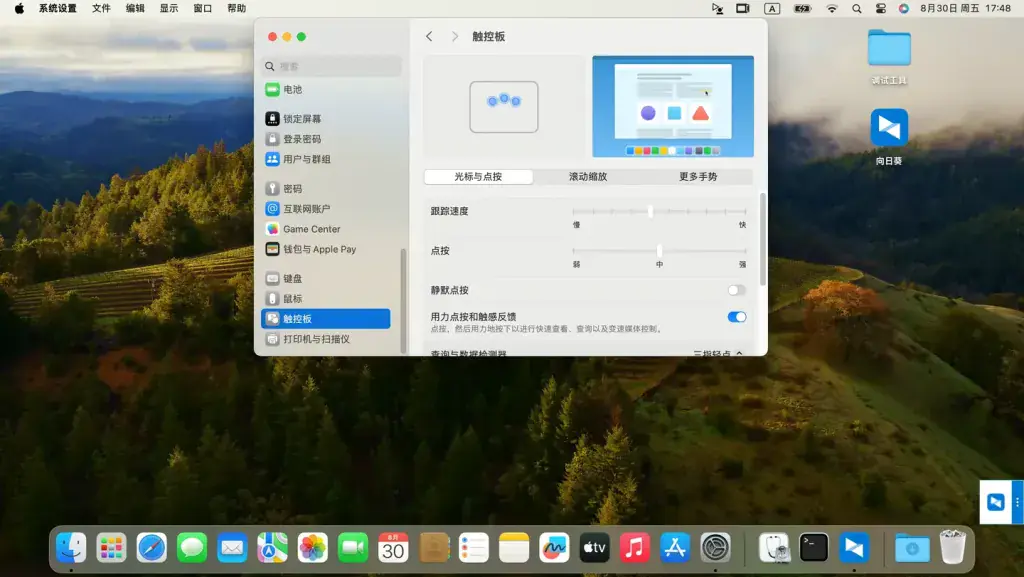Screen dimensions: 1024x577
Task: Open the Apple menu
Action: click(19, 8)
